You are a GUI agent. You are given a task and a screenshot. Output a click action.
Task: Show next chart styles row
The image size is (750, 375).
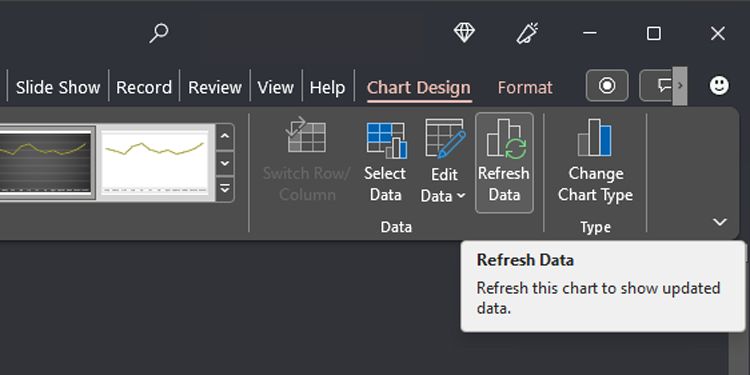click(x=225, y=163)
